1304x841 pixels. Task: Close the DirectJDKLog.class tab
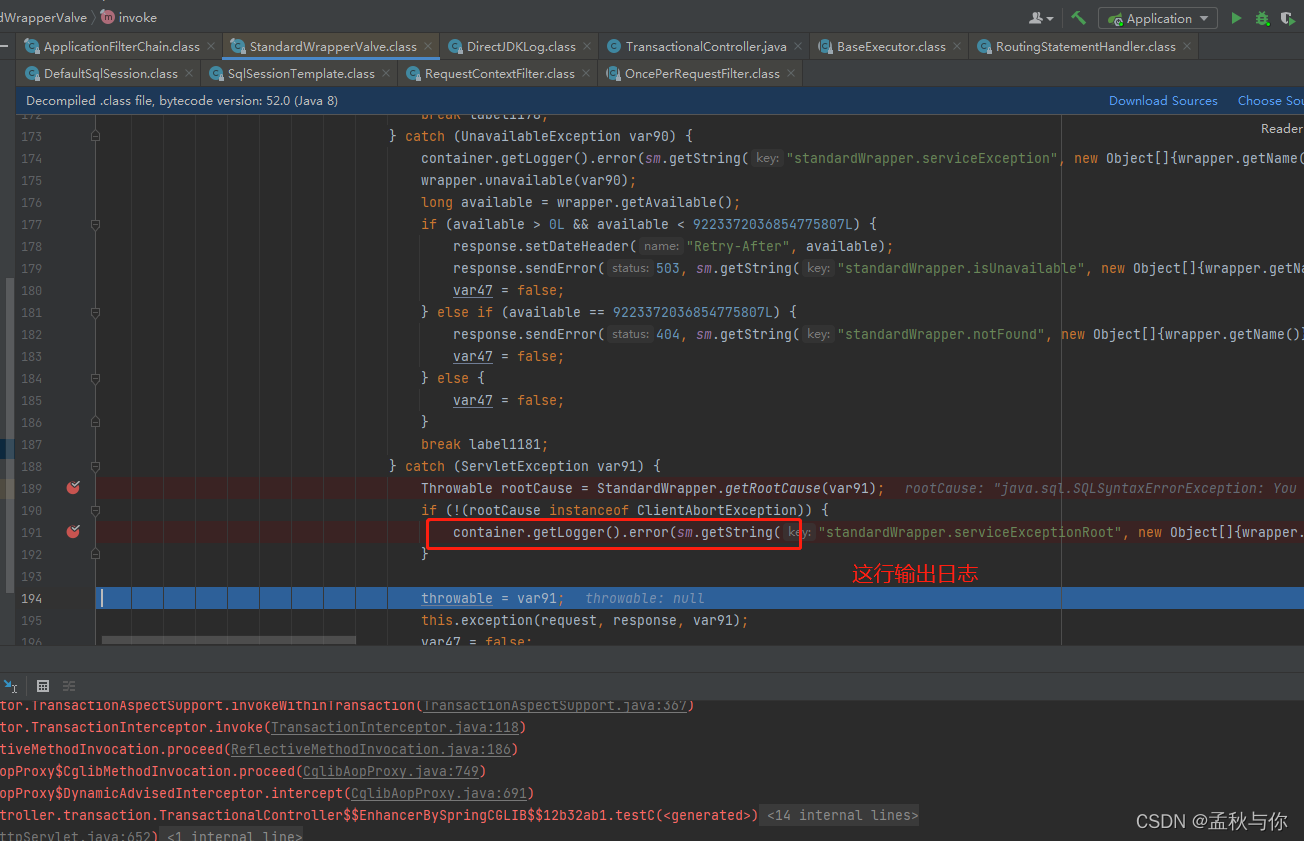586,46
